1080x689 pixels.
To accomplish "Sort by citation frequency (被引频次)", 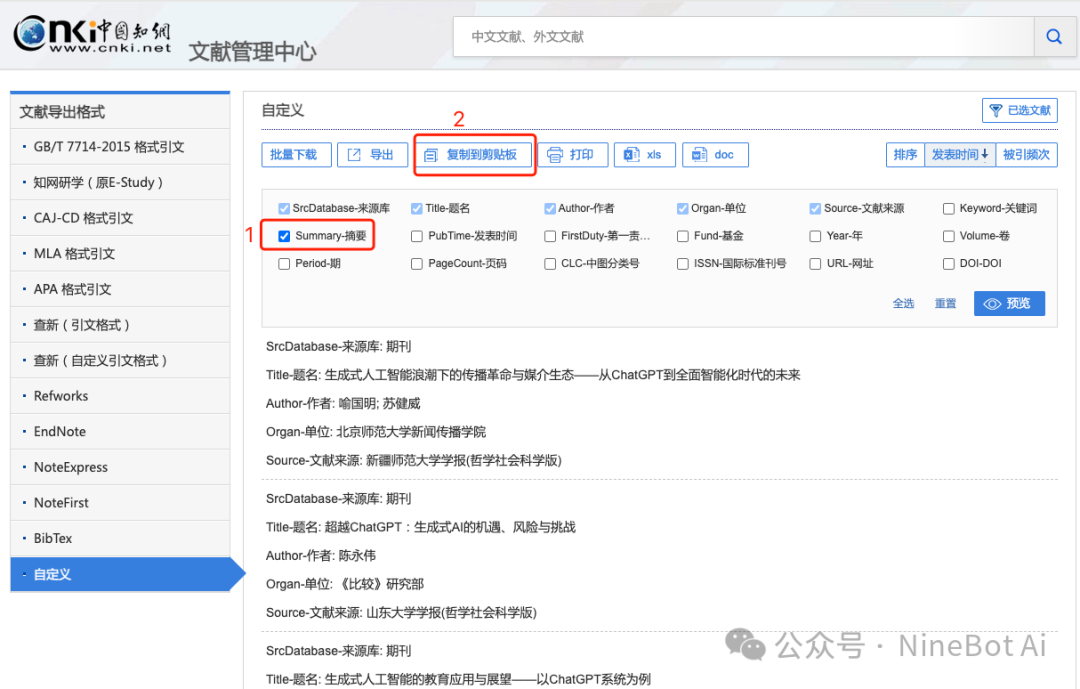I will tap(1026, 155).
